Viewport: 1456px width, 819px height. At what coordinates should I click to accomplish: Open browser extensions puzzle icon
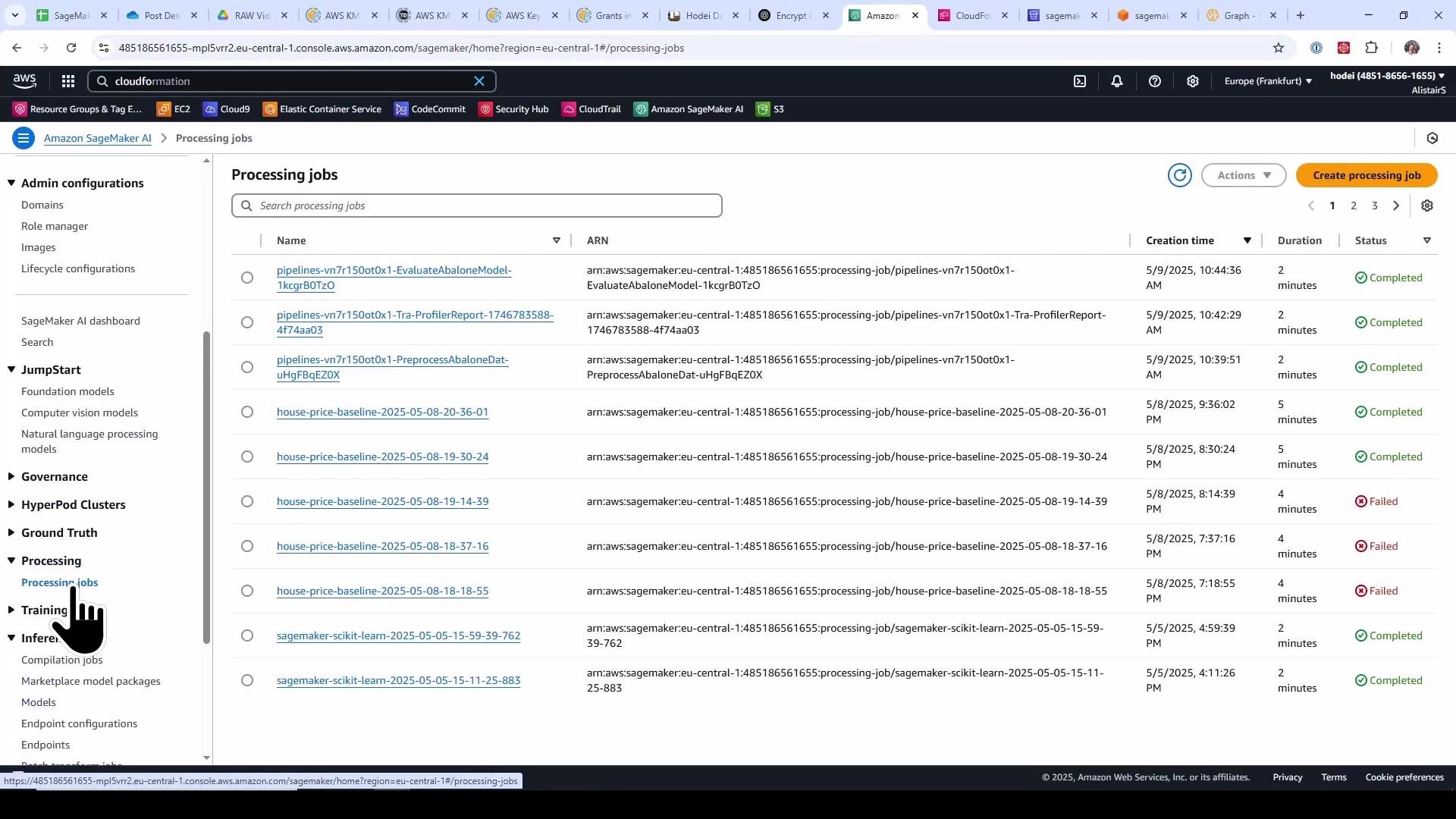(x=1371, y=48)
